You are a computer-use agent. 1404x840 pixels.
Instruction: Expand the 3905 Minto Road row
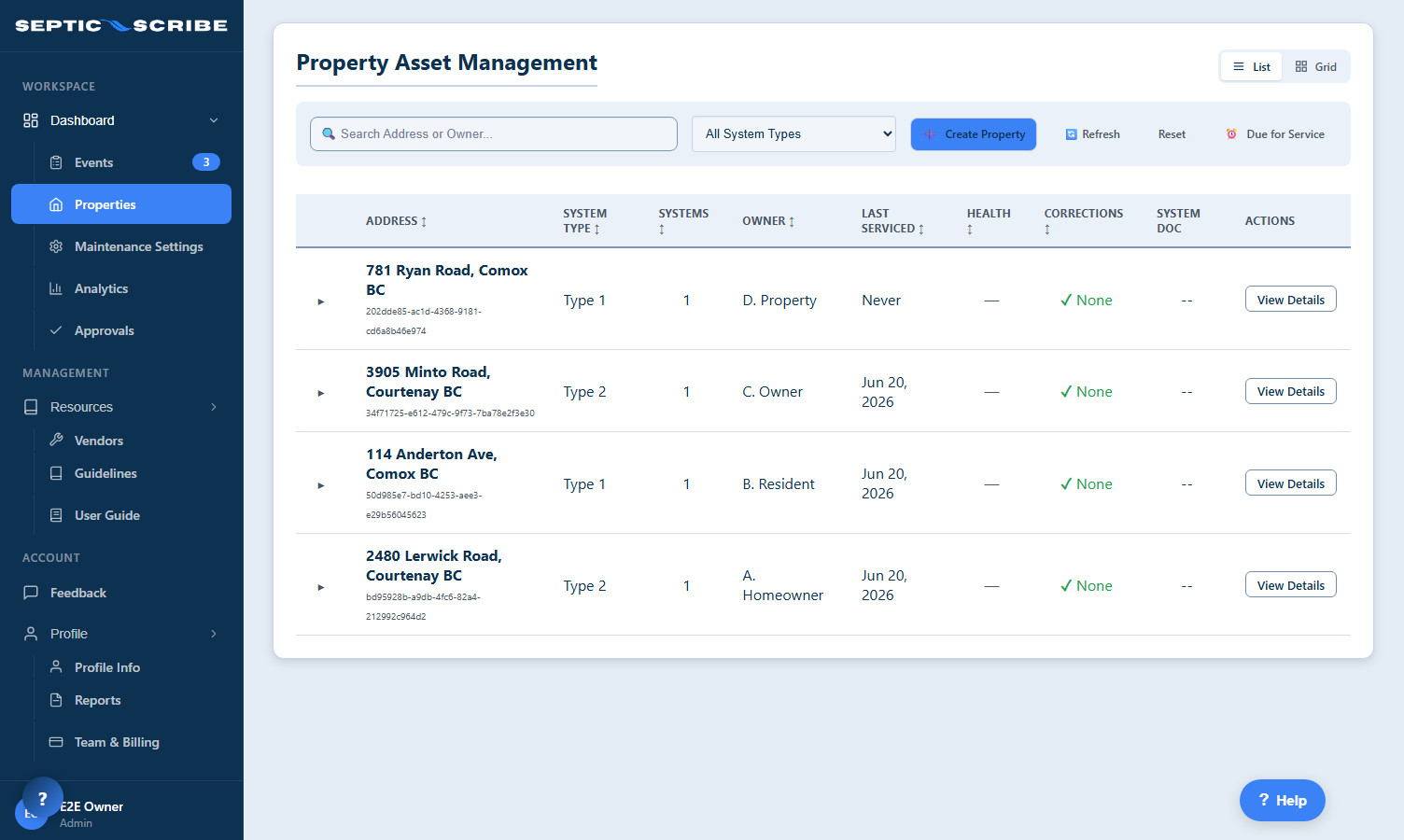pyautogui.click(x=321, y=393)
